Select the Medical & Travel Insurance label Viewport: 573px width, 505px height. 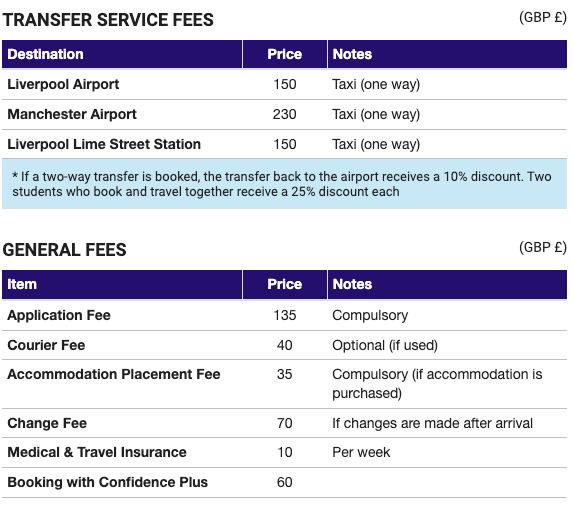(97, 452)
